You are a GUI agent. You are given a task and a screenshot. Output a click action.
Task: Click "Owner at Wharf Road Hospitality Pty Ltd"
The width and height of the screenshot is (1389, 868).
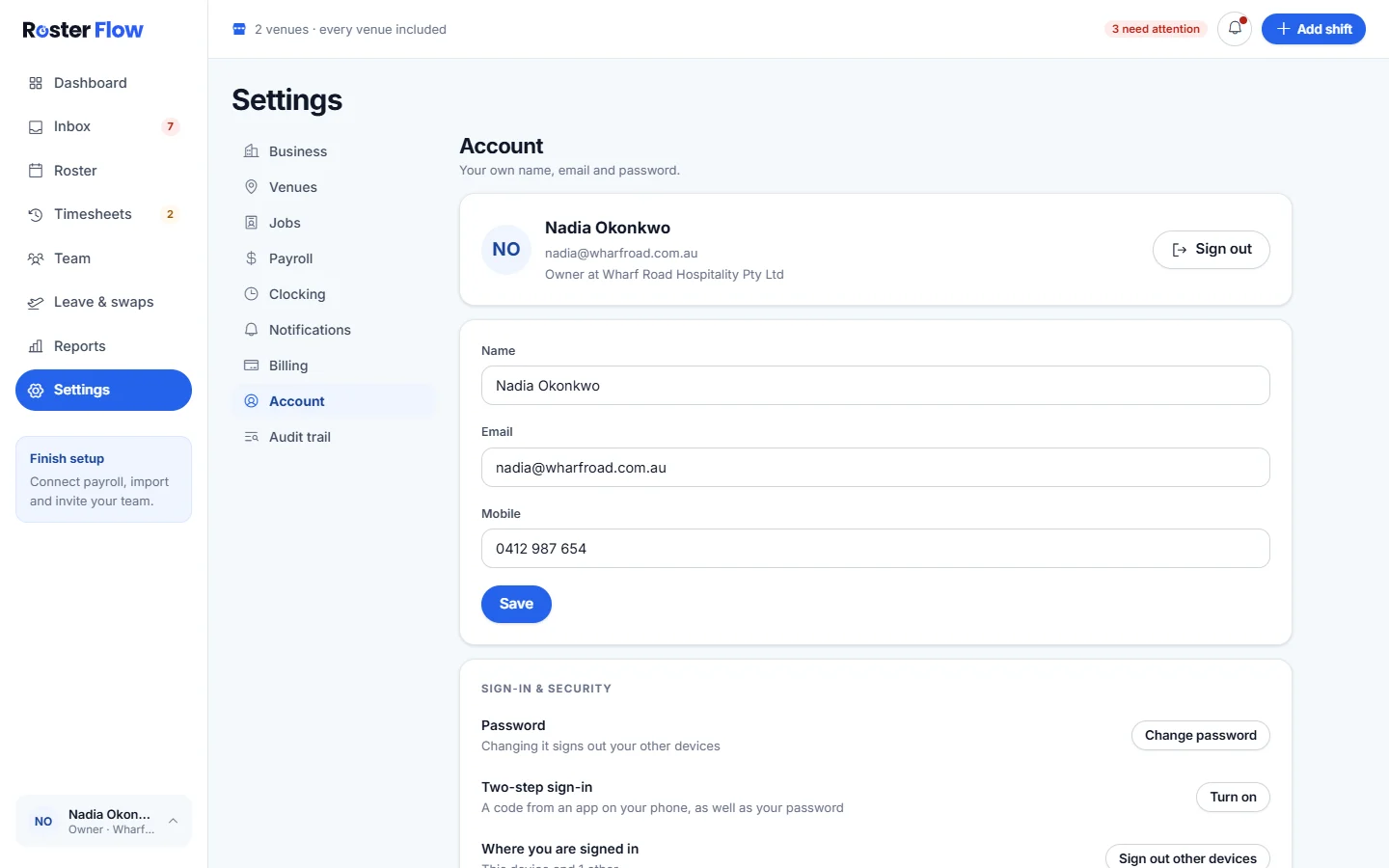point(665,275)
